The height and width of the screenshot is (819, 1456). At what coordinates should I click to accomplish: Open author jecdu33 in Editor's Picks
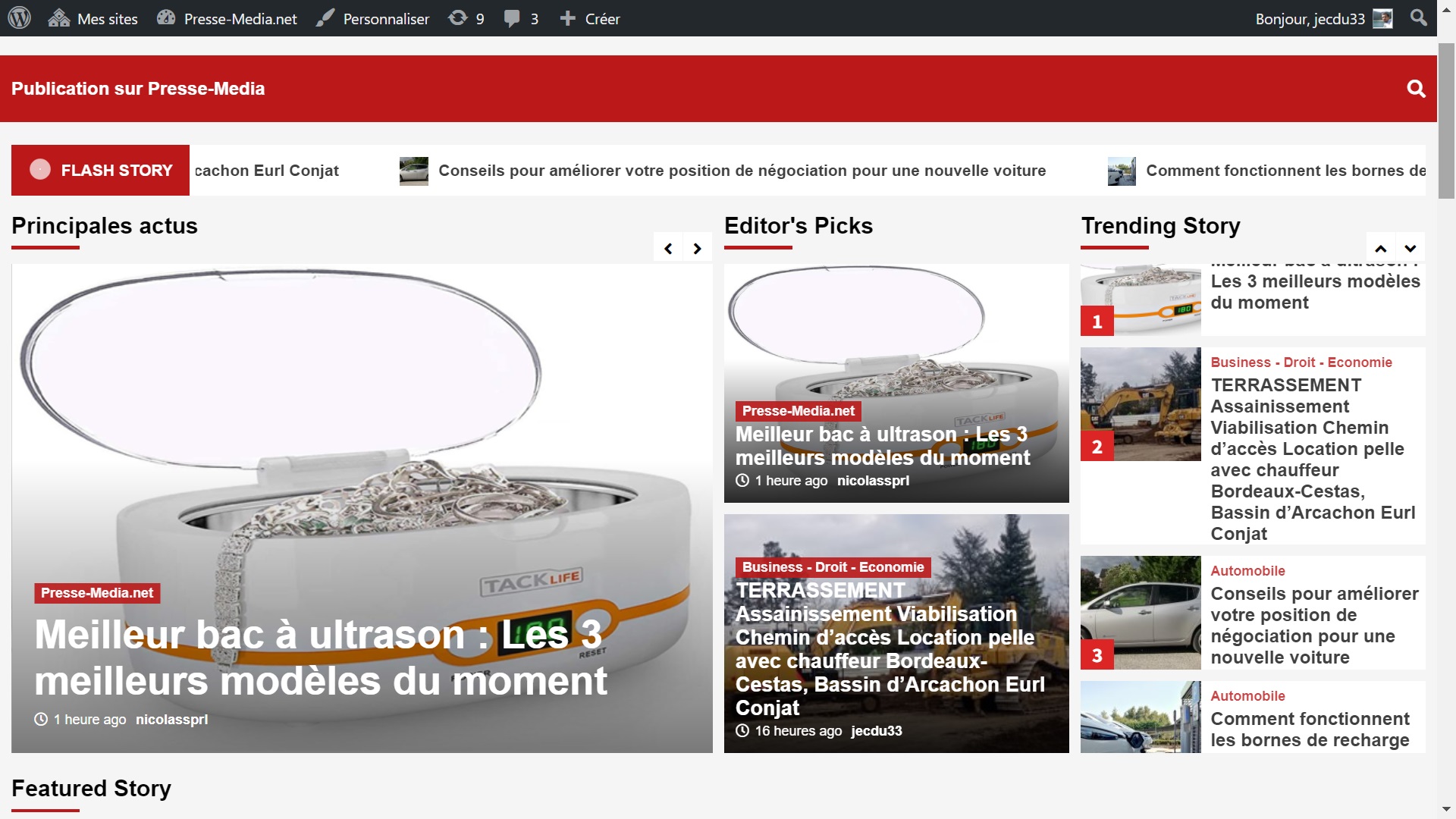(x=877, y=731)
